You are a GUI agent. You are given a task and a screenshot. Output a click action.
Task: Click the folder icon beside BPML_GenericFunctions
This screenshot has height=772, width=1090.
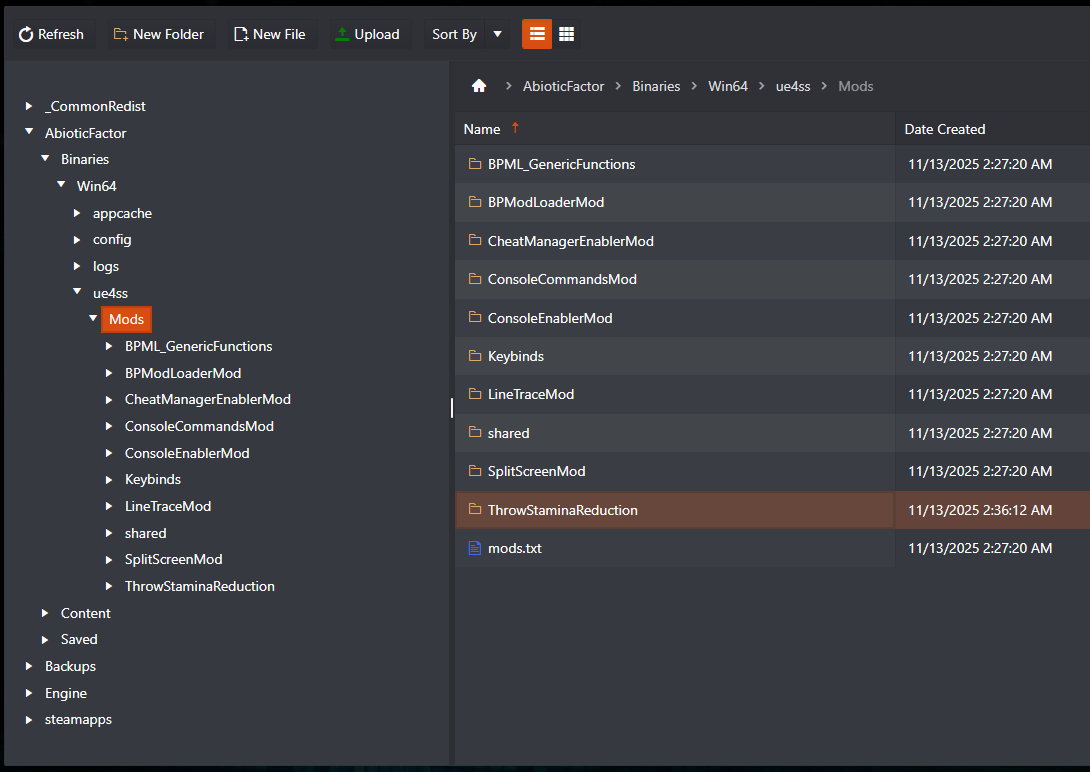point(474,163)
